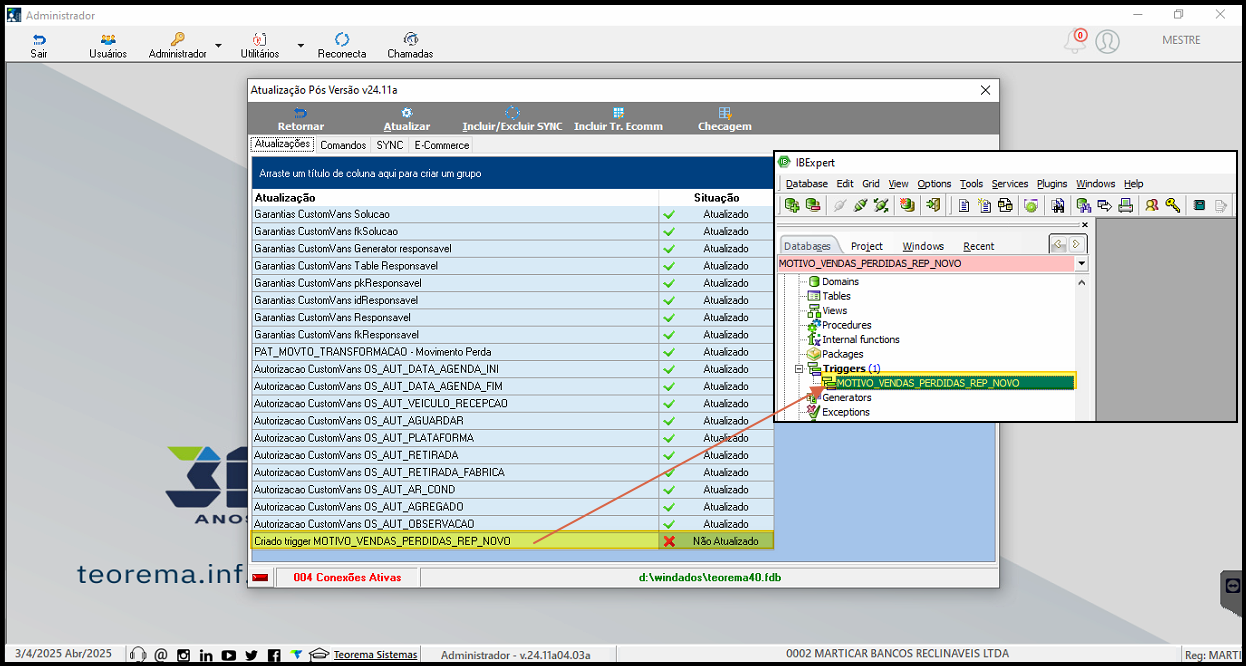Open the Tools menu in IBExpert

pos(971,184)
